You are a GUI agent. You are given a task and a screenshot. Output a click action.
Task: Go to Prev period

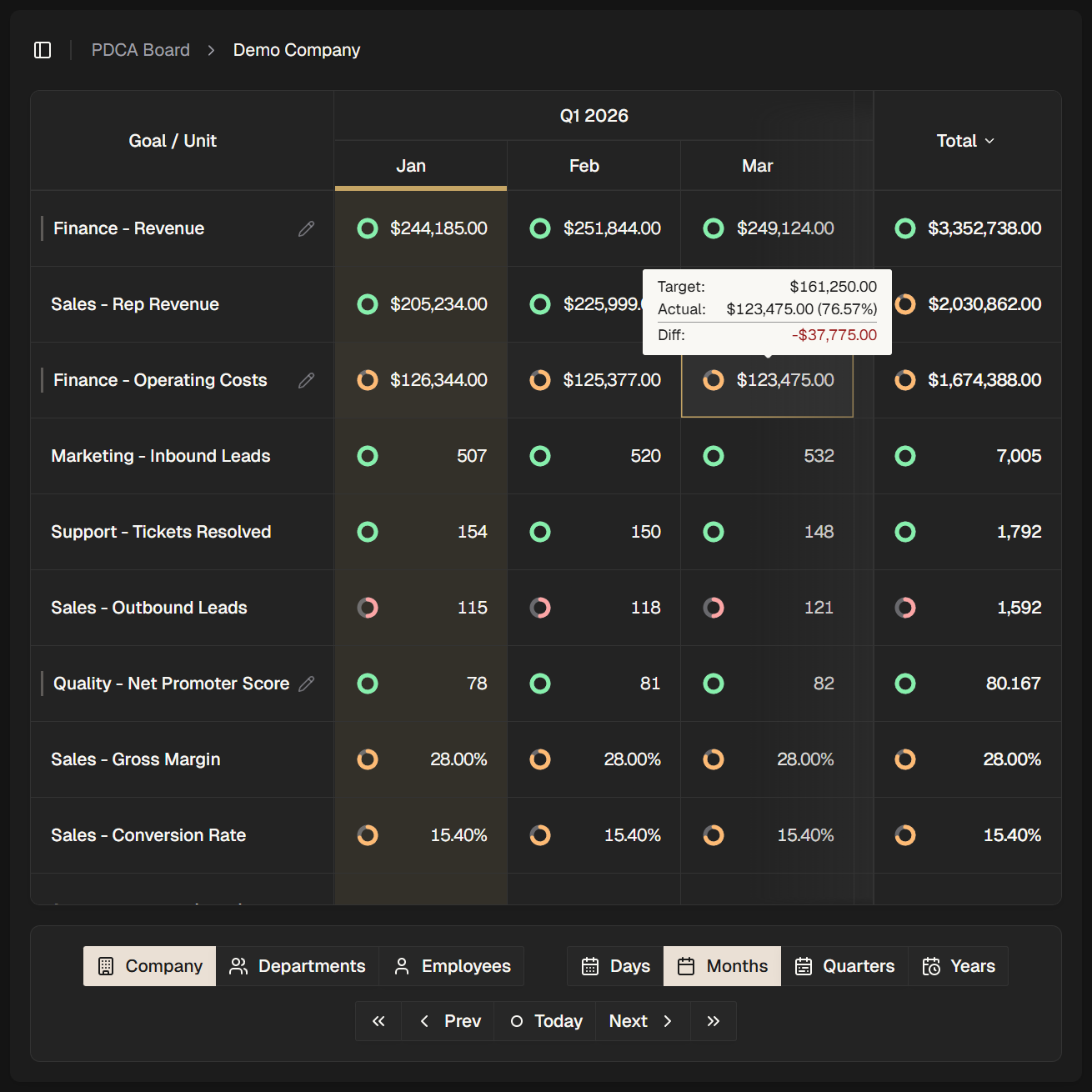pos(448,1021)
